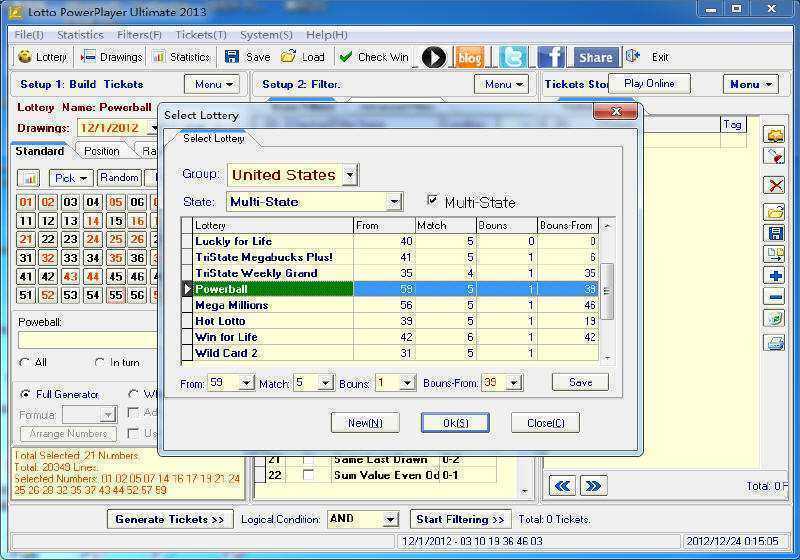Open the Setup 1 Menu dropdown

pyautogui.click(x=212, y=84)
